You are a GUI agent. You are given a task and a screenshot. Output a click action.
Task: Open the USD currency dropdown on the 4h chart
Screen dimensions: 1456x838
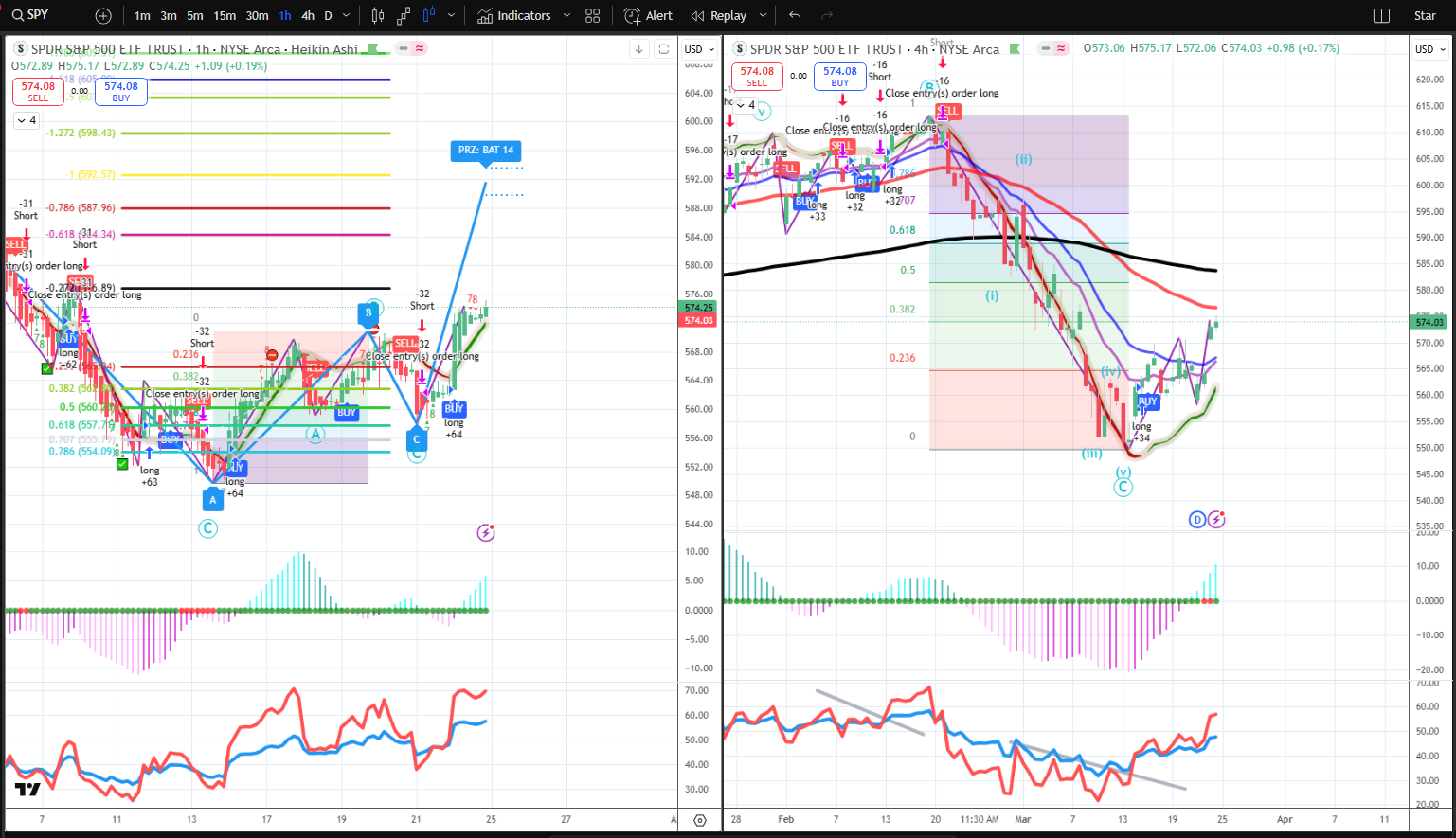click(1429, 49)
